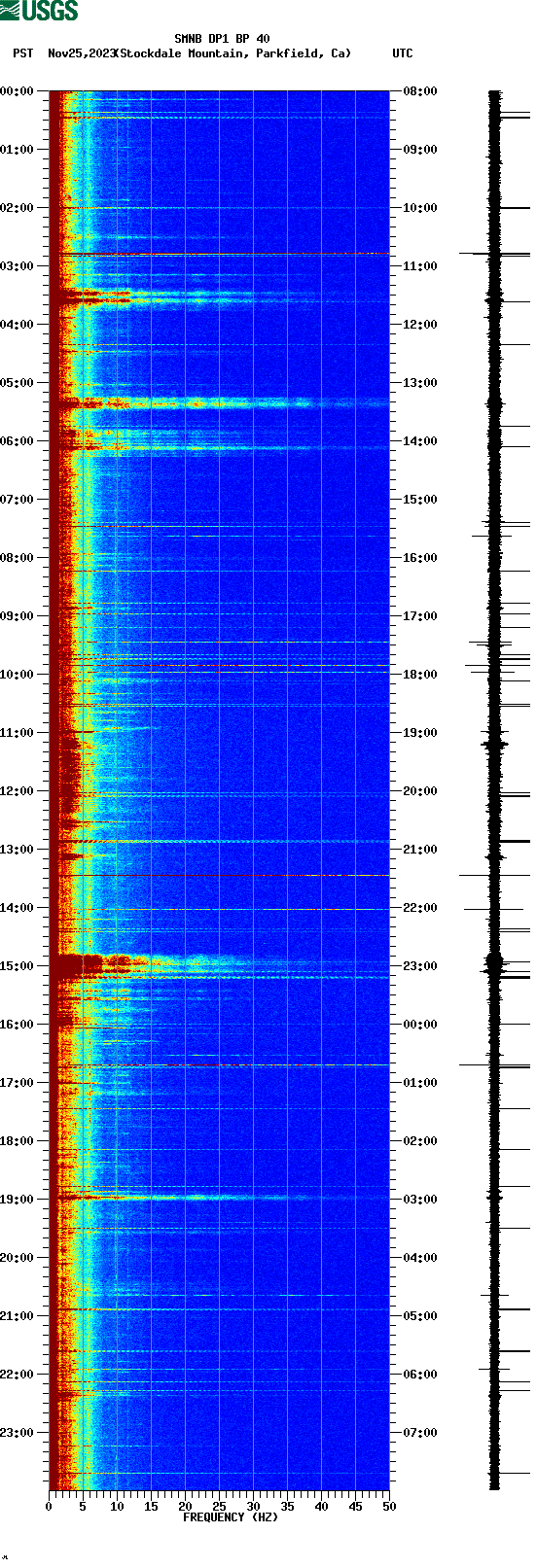Click the 10:00 PST time label
This screenshot has height=1568, width=537.
18,675
